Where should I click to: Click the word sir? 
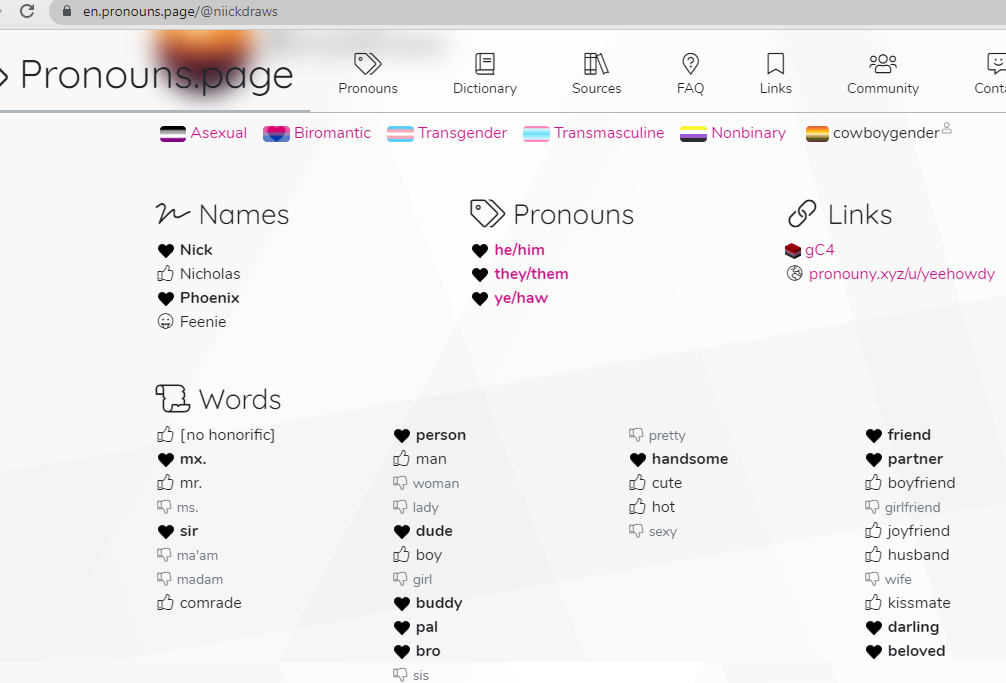tap(189, 531)
